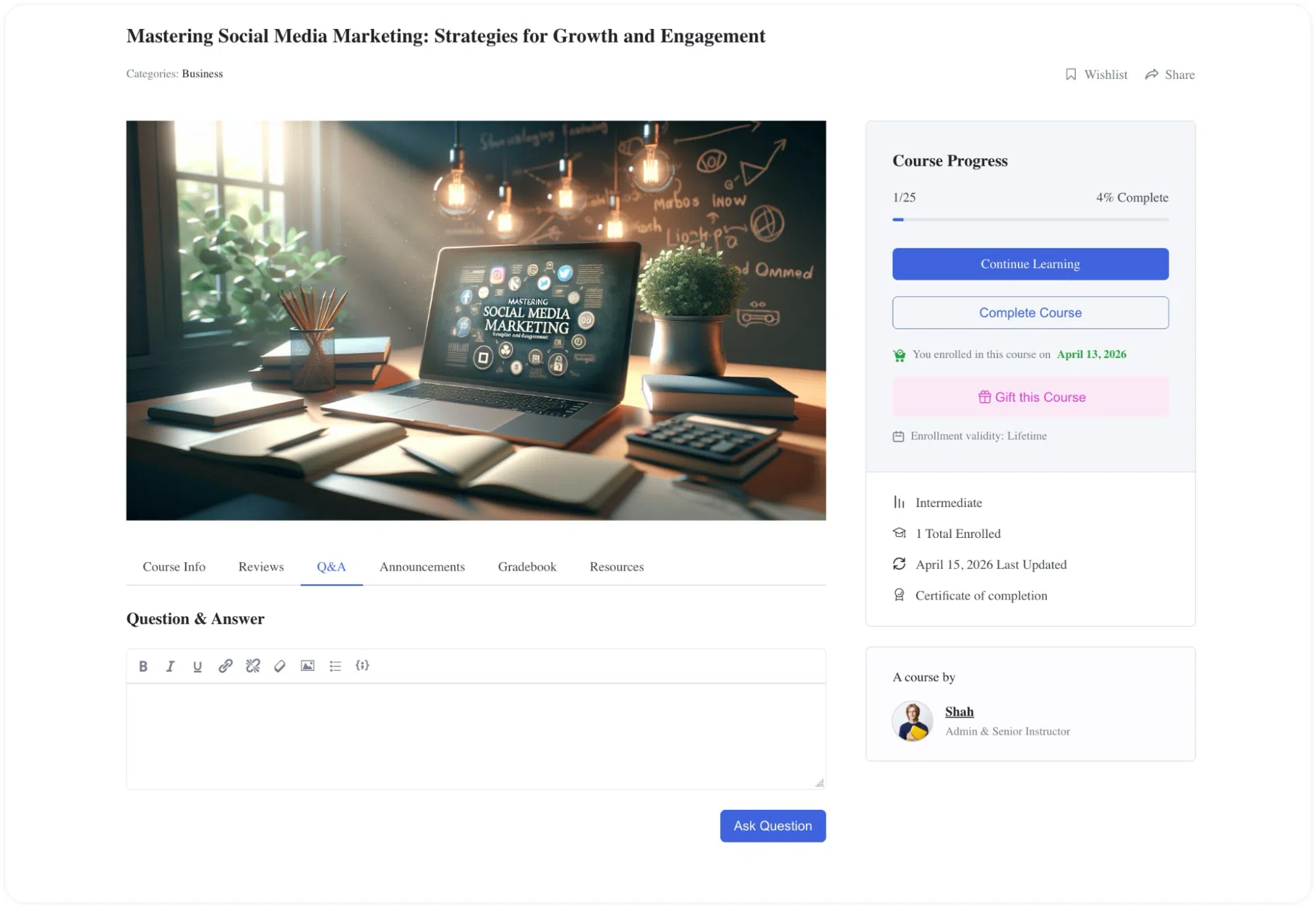
Task: Click the course cover image
Action: (x=476, y=321)
